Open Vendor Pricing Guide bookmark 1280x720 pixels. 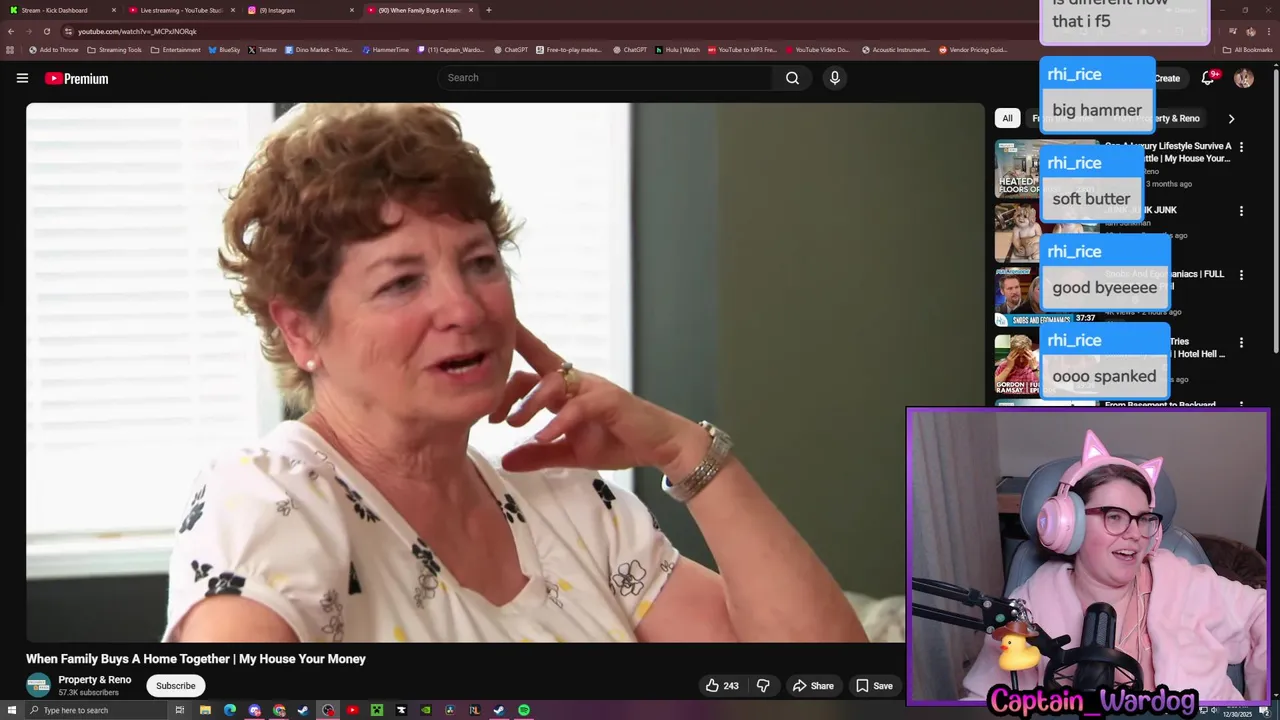[973, 50]
